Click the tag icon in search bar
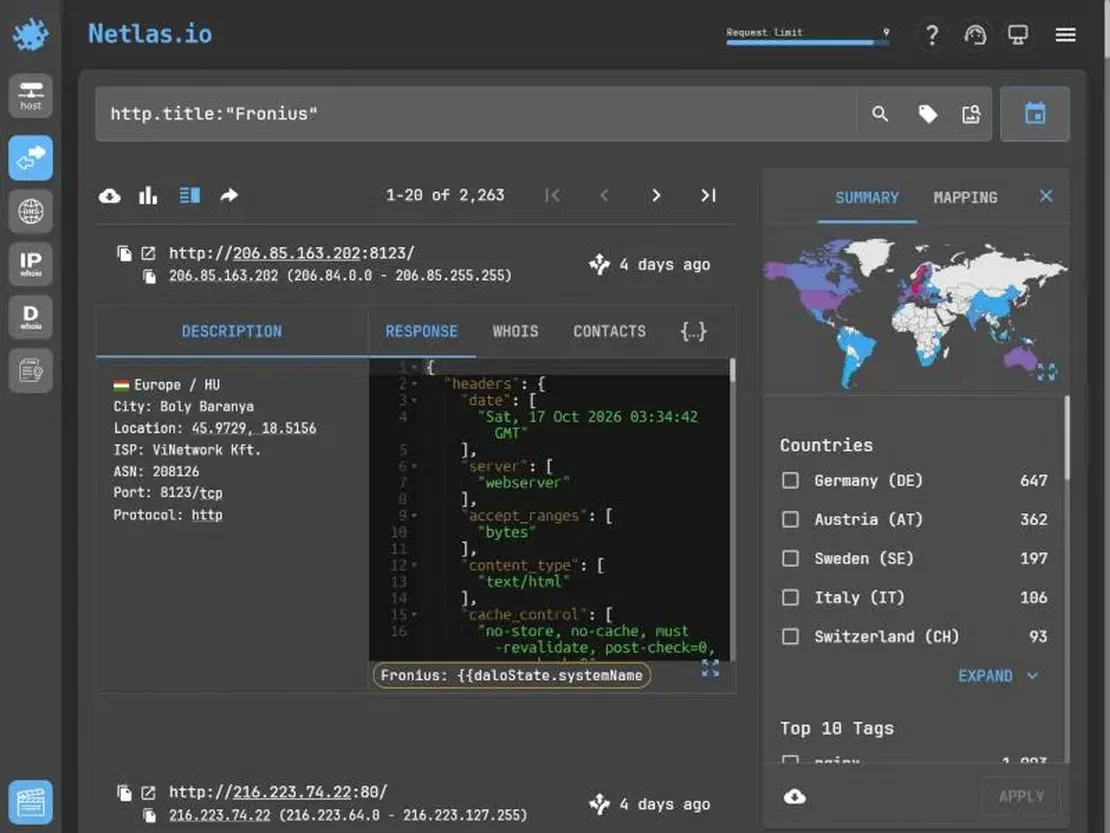This screenshot has width=1110, height=833. [x=927, y=114]
